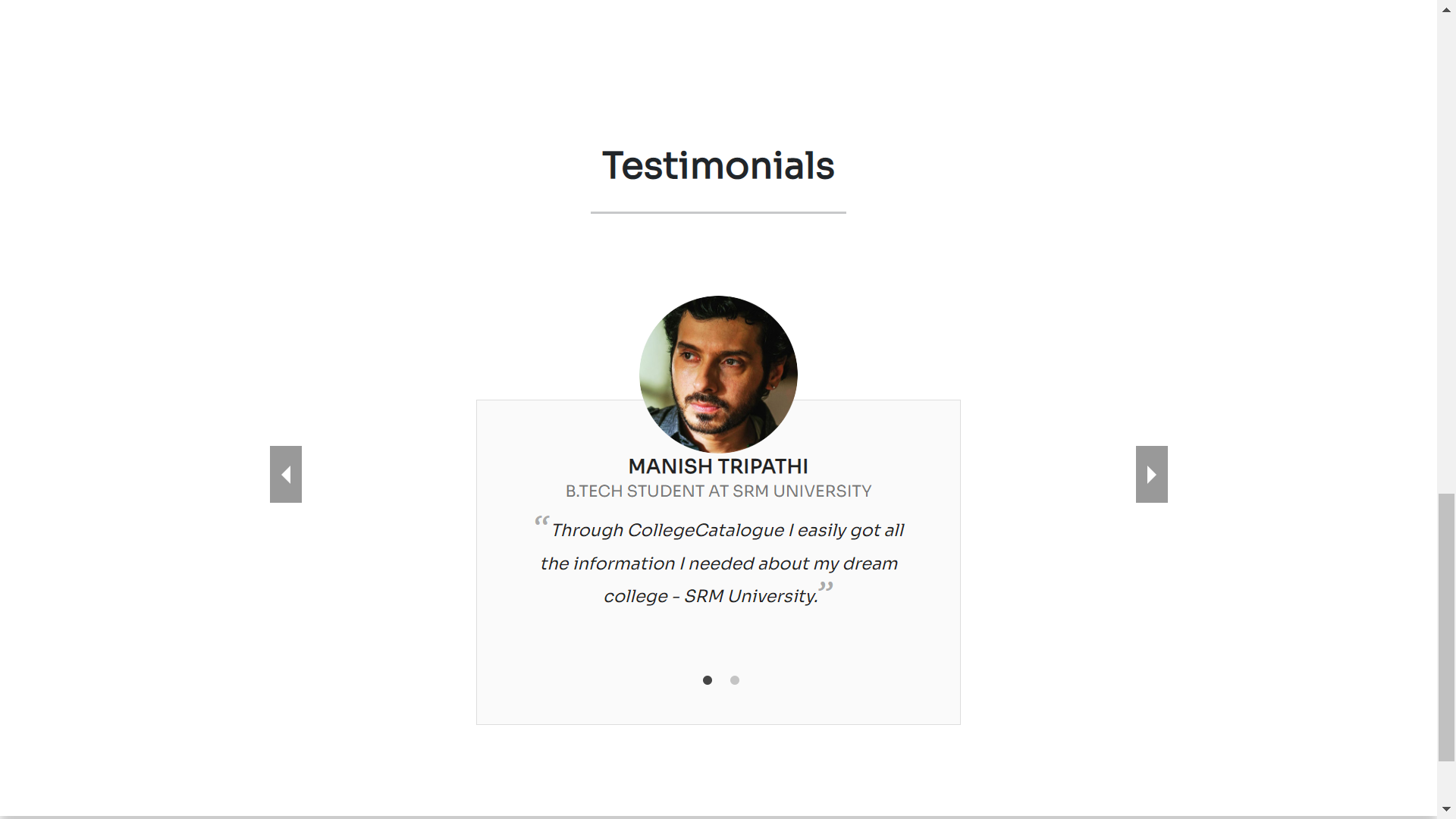Select the B.TECH STUDENT AT SRM UNIVERSITY subtitle
Viewport: 1456px width, 819px height.
[x=718, y=491]
